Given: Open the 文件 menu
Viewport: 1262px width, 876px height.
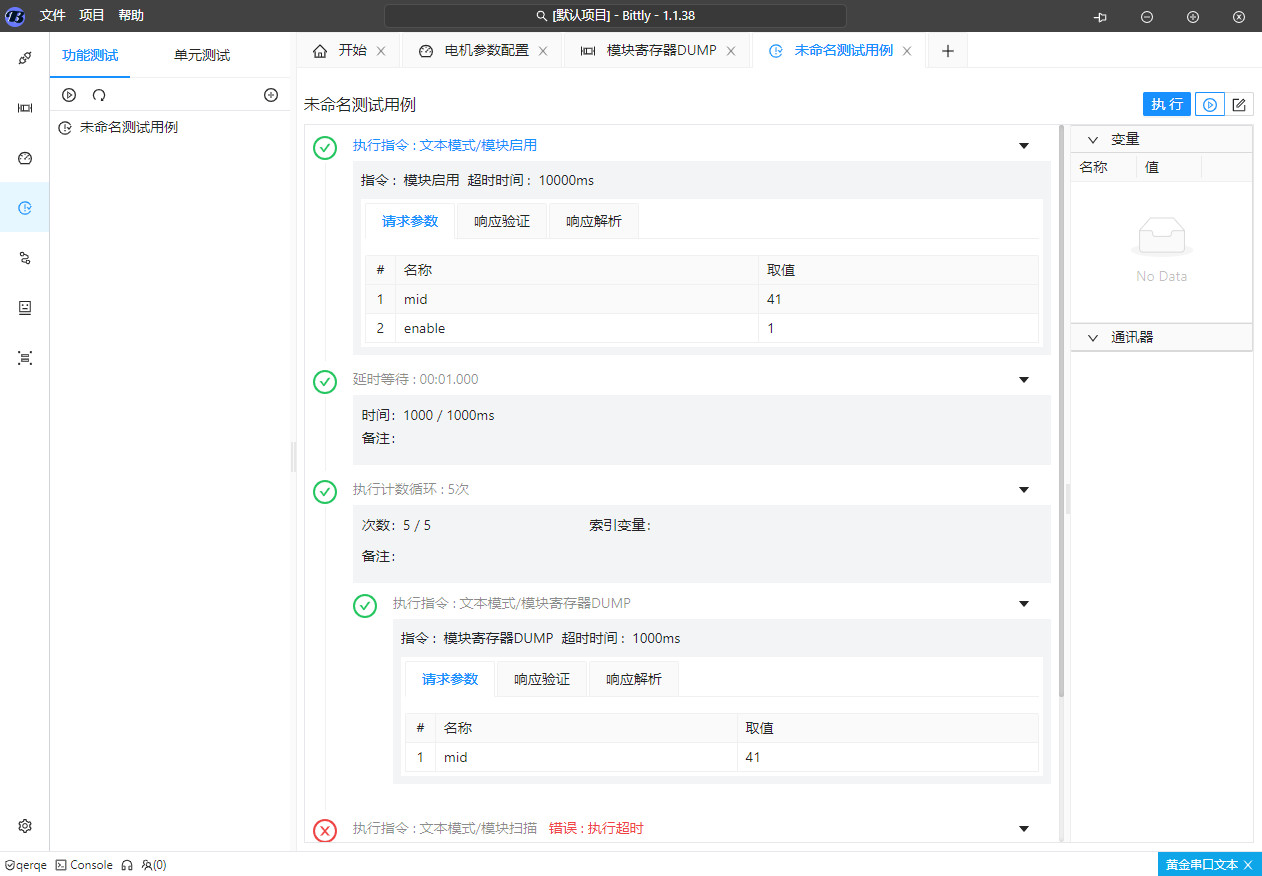Looking at the screenshot, I should [x=53, y=16].
